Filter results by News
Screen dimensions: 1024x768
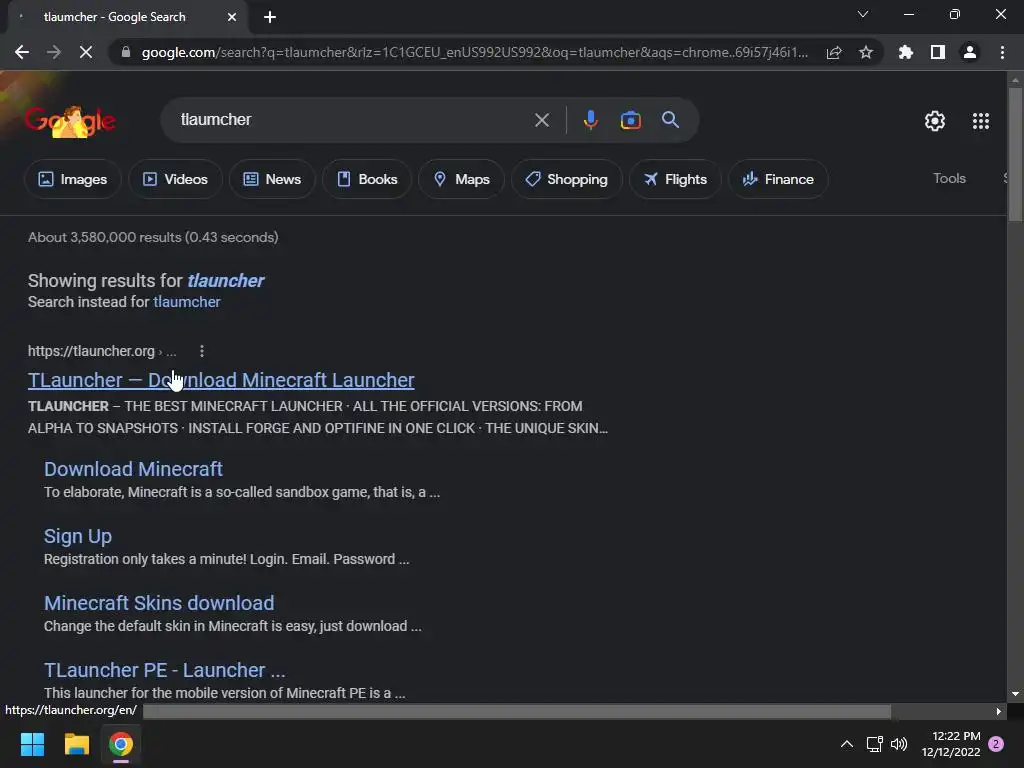click(x=272, y=179)
